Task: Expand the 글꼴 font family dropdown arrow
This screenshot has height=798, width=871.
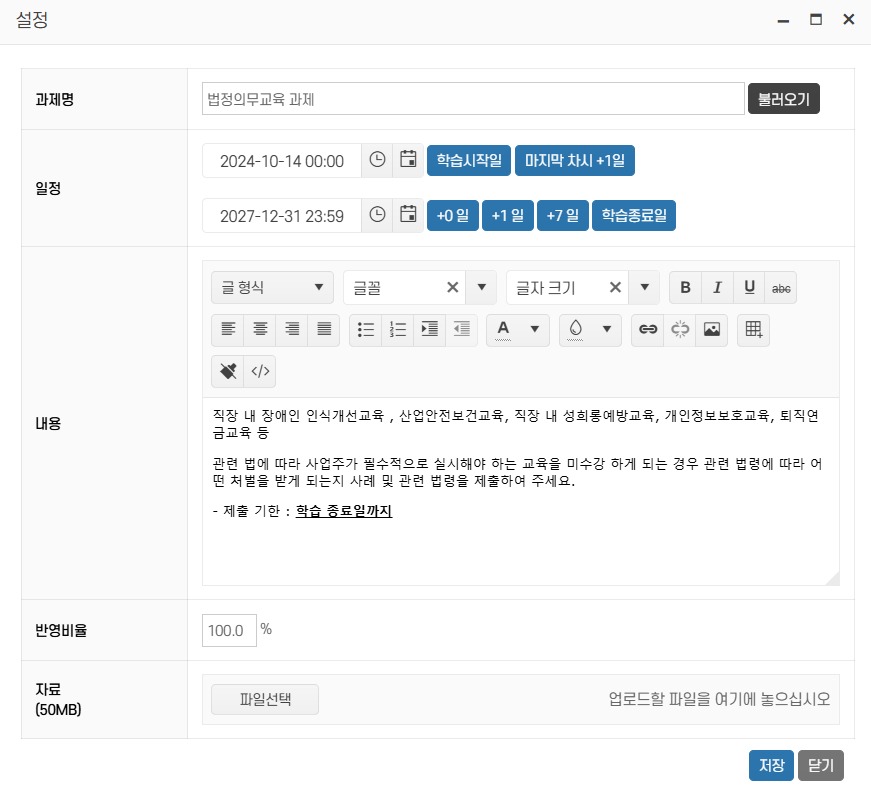Action: coord(481,288)
